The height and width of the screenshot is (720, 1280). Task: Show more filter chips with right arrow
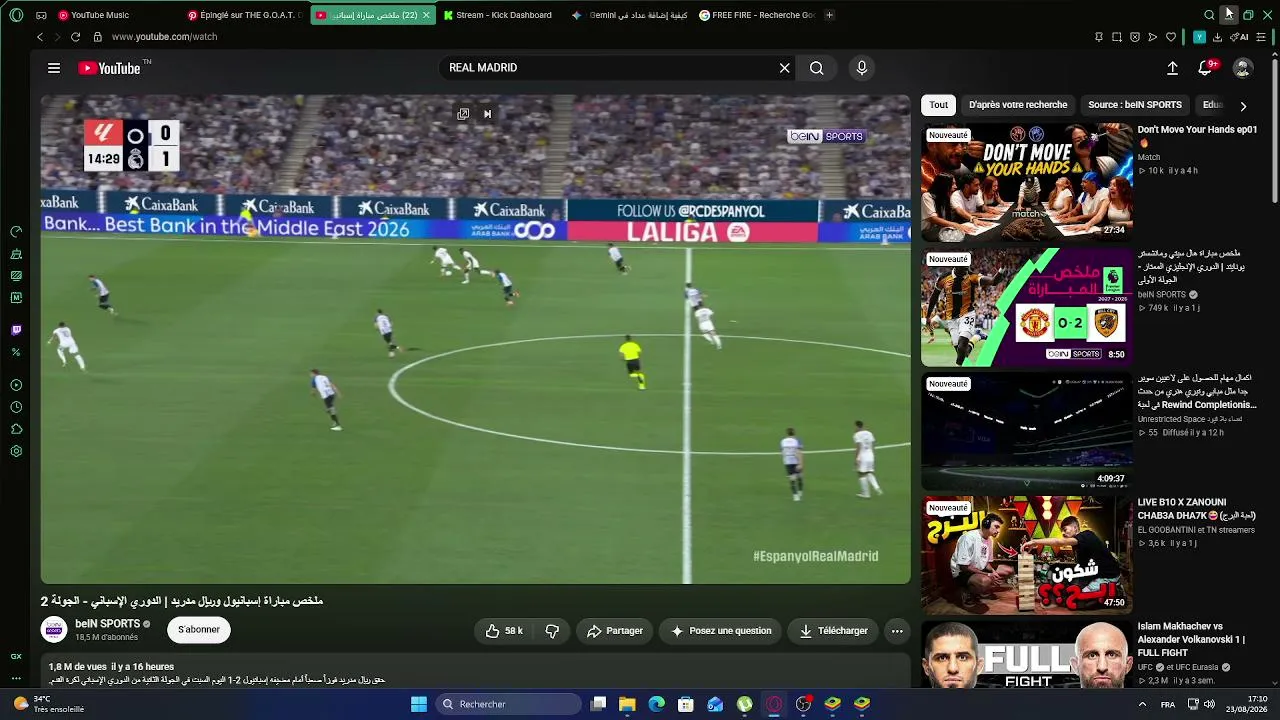click(x=1243, y=106)
